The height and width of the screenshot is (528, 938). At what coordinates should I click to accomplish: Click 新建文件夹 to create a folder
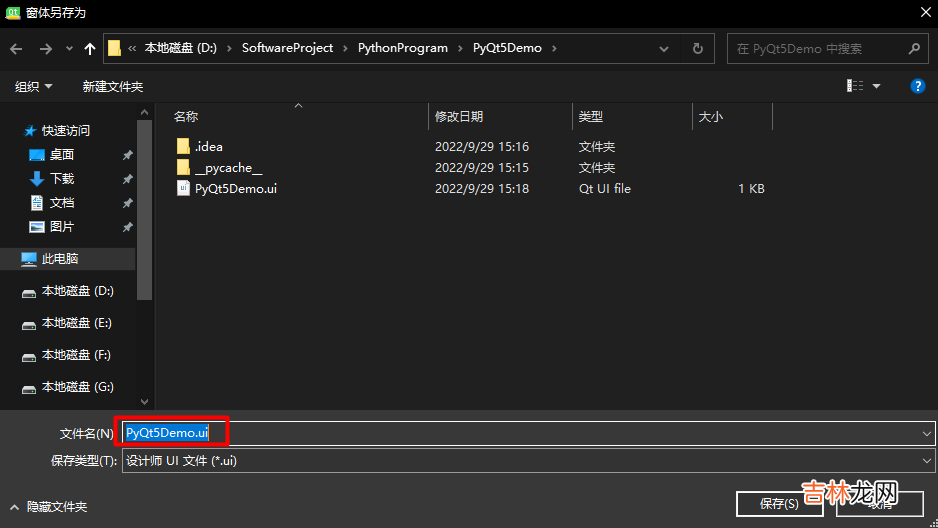[112, 87]
